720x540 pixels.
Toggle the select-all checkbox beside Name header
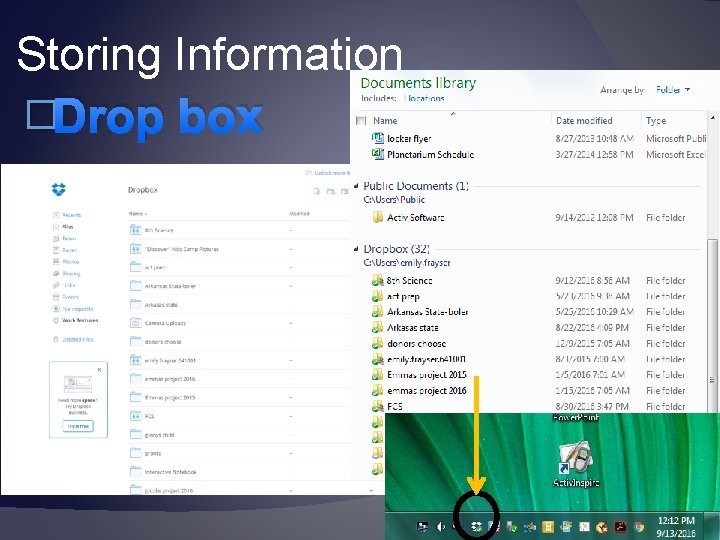point(361,121)
